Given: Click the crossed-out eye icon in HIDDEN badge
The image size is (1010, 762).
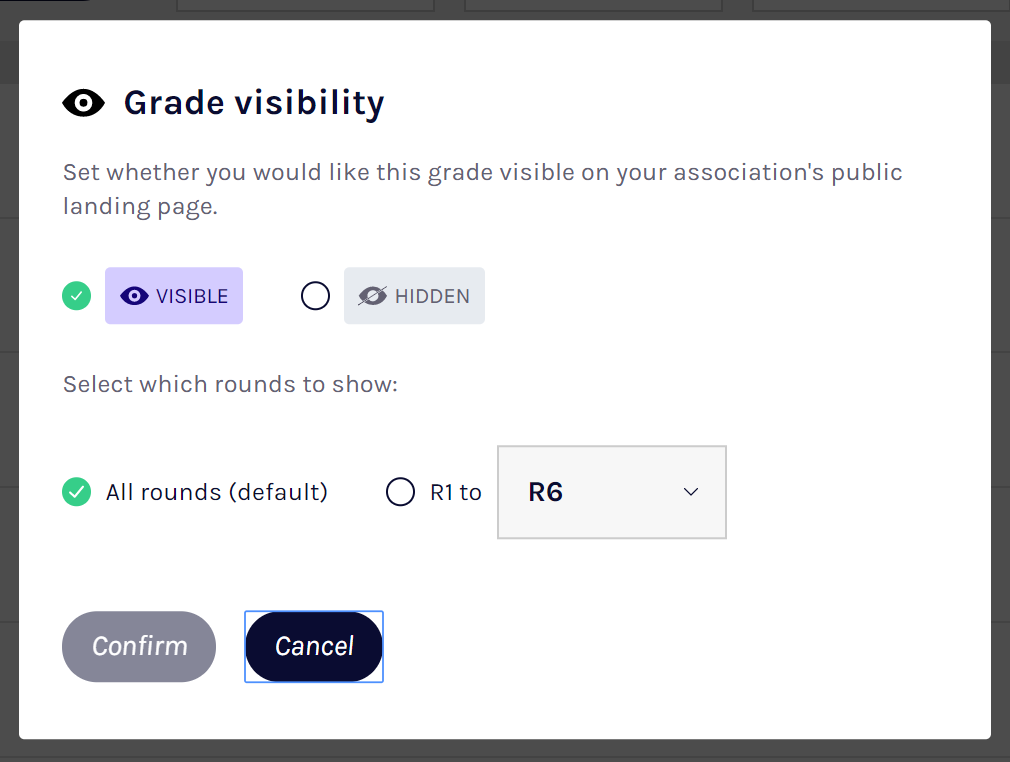Looking at the screenshot, I should click(372, 296).
